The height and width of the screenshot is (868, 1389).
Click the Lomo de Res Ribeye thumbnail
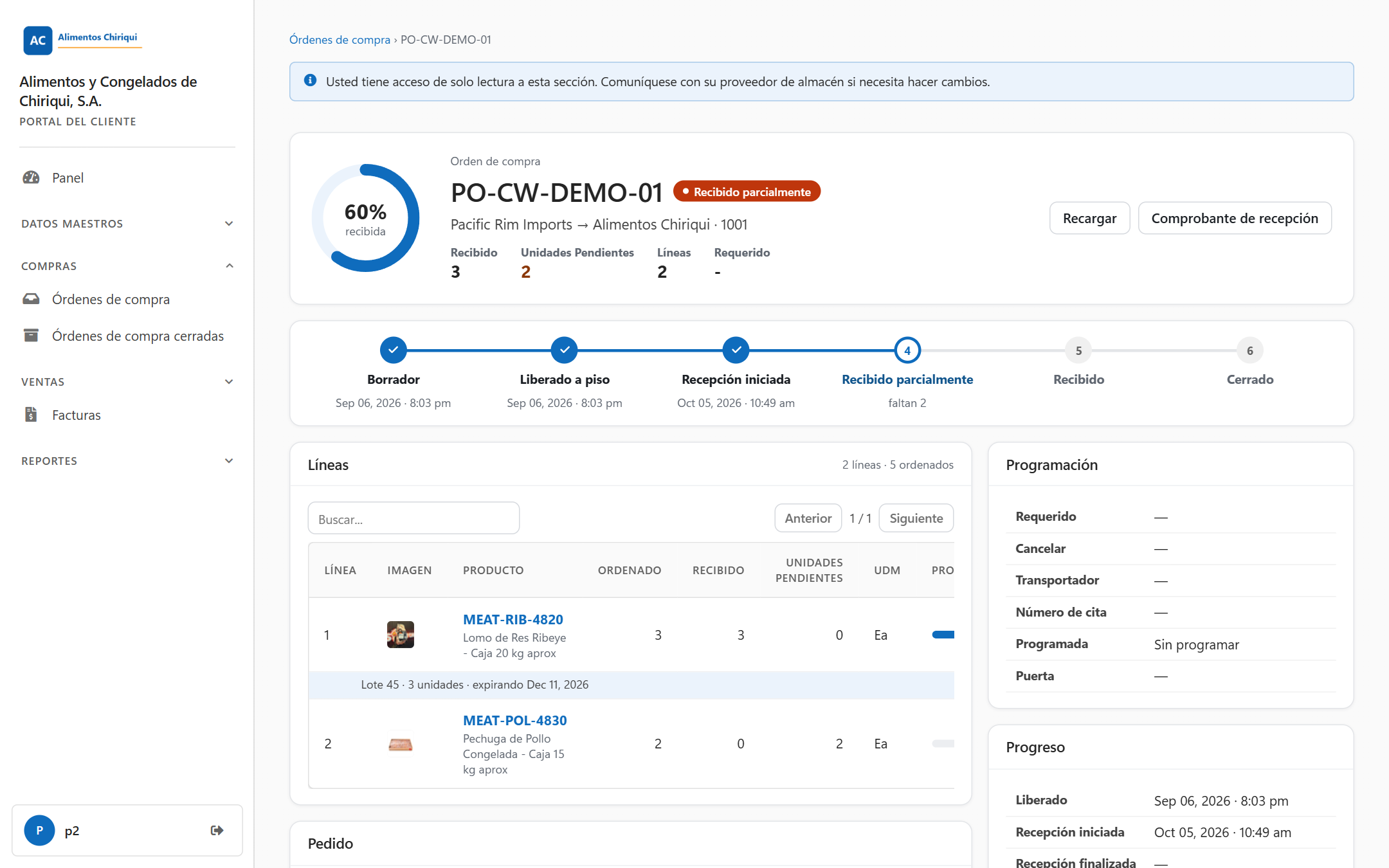[400, 635]
